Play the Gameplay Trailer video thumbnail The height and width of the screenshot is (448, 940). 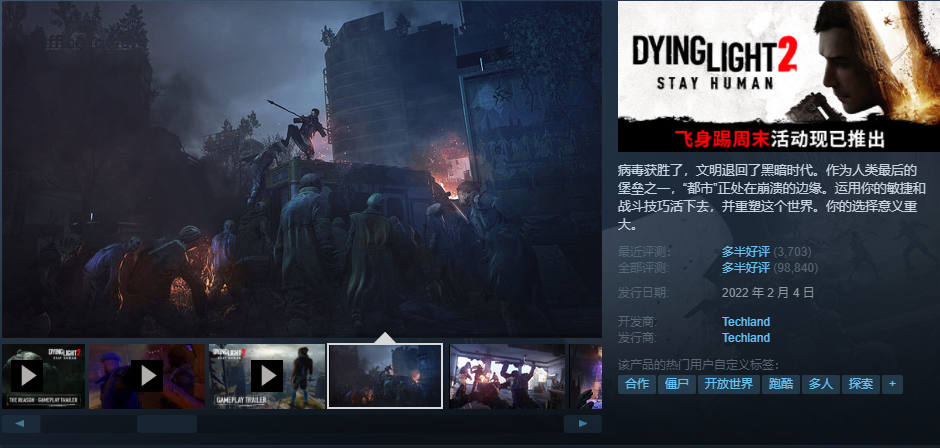coord(267,376)
